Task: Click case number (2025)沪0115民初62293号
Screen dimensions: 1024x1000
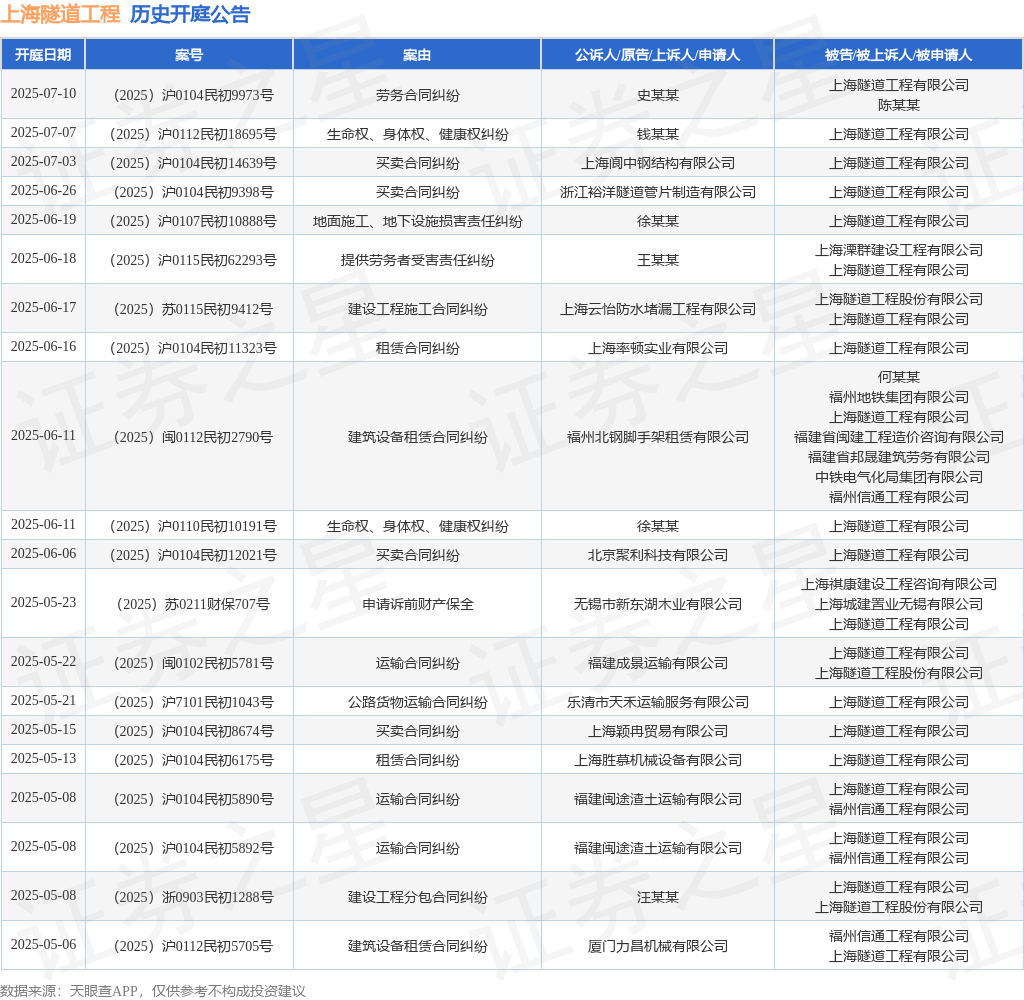Action: [x=193, y=261]
